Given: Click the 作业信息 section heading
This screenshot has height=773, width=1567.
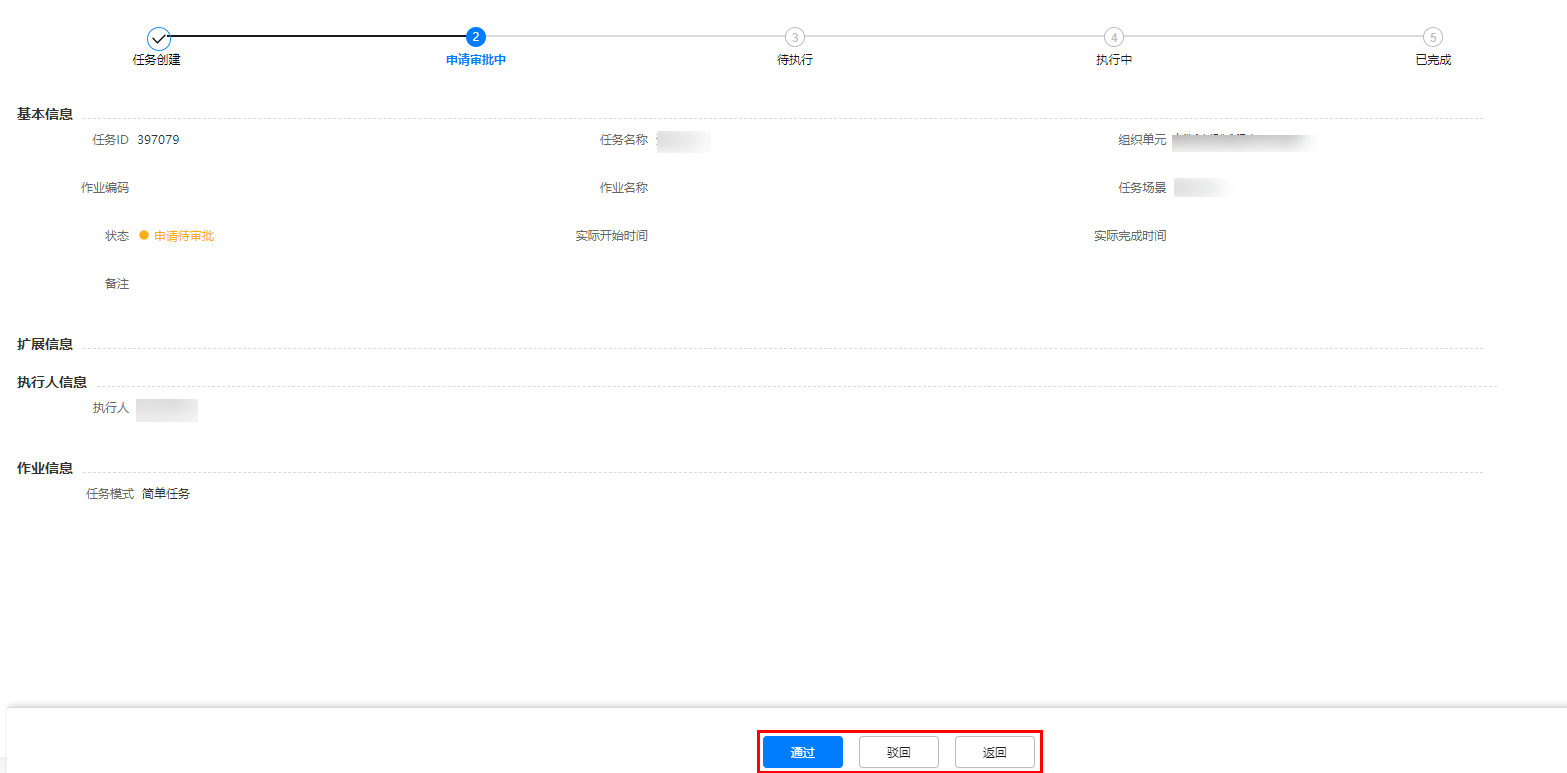Looking at the screenshot, I should coord(45,468).
